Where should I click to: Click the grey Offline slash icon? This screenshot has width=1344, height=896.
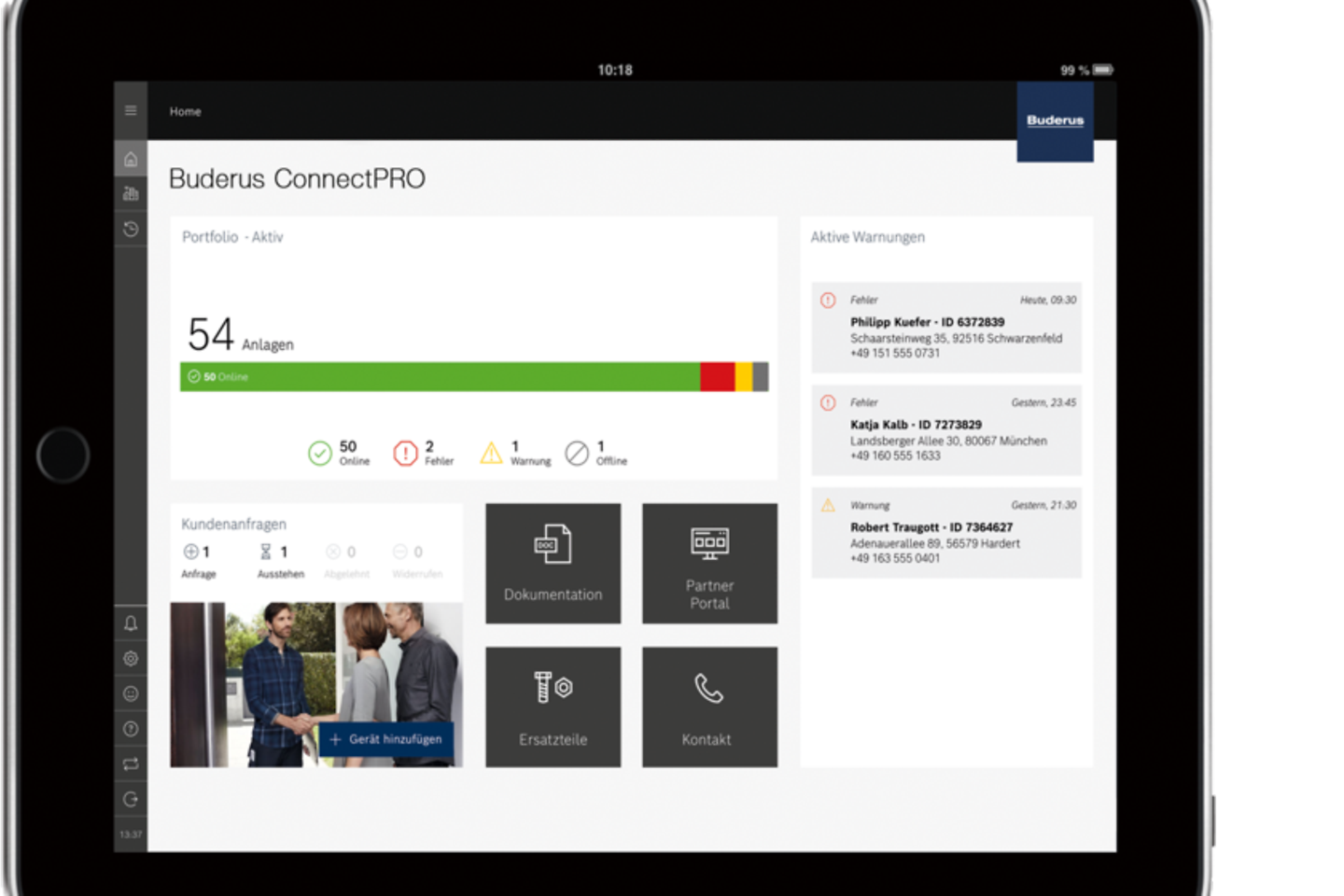(577, 454)
